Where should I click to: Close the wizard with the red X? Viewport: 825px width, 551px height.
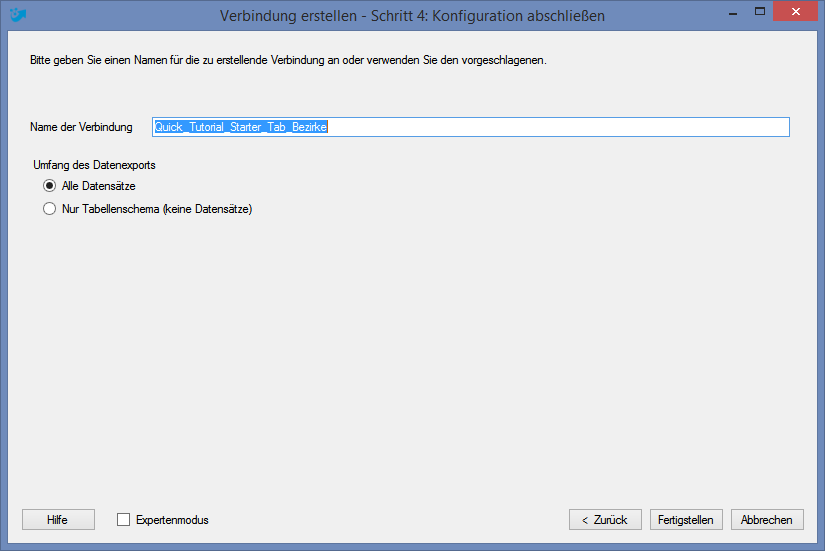point(796,12)
